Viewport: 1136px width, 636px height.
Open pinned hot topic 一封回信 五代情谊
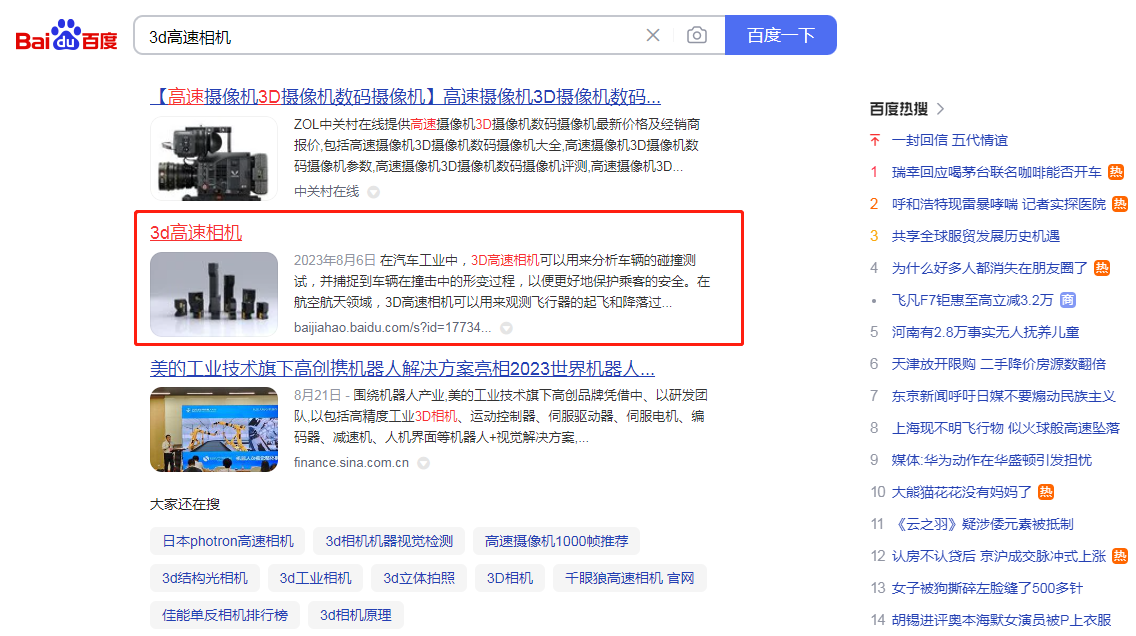pos(950,140)
